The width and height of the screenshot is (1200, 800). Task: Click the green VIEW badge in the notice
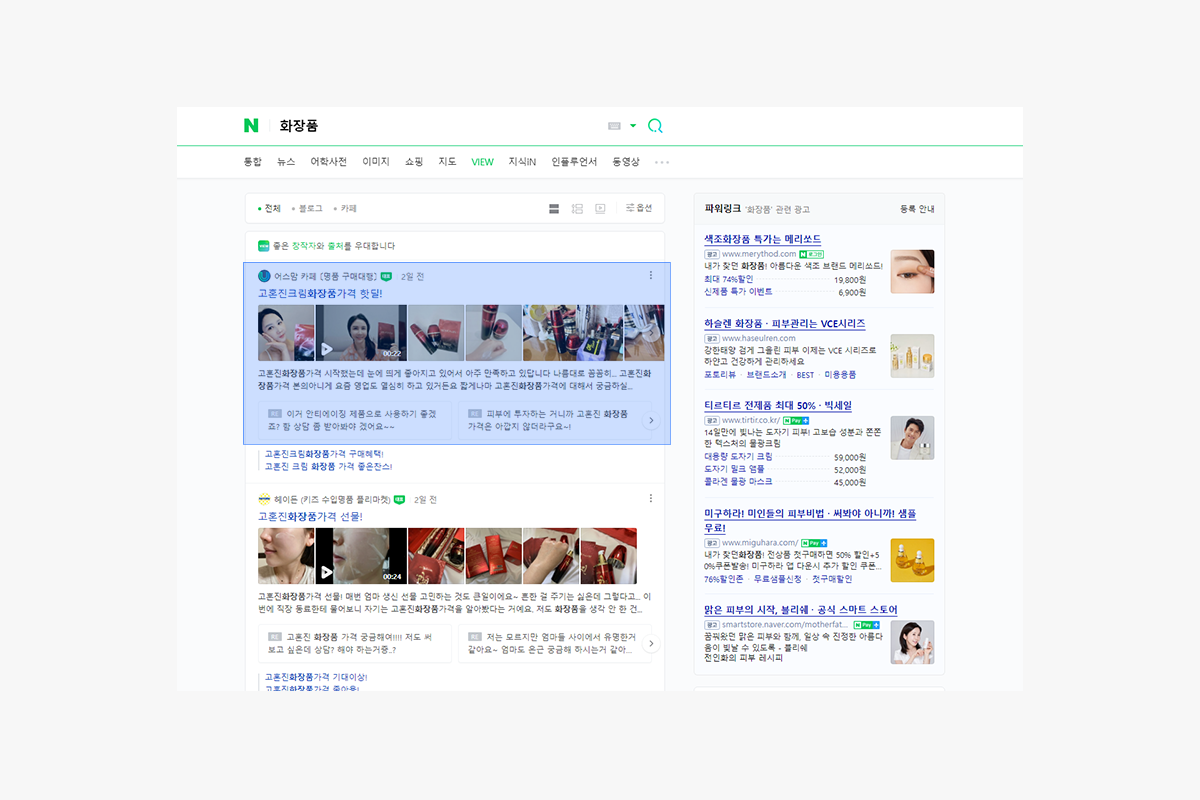click(264, 246)
